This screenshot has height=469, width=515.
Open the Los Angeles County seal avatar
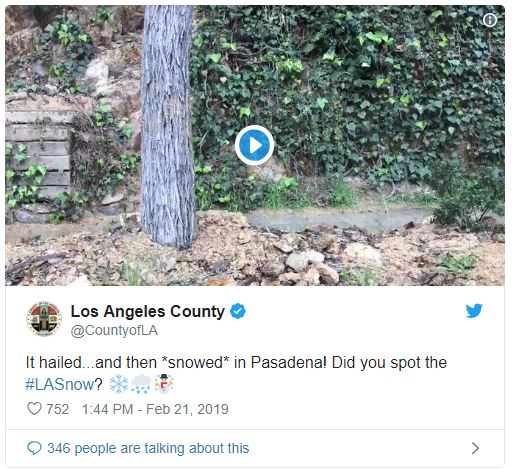44,319
